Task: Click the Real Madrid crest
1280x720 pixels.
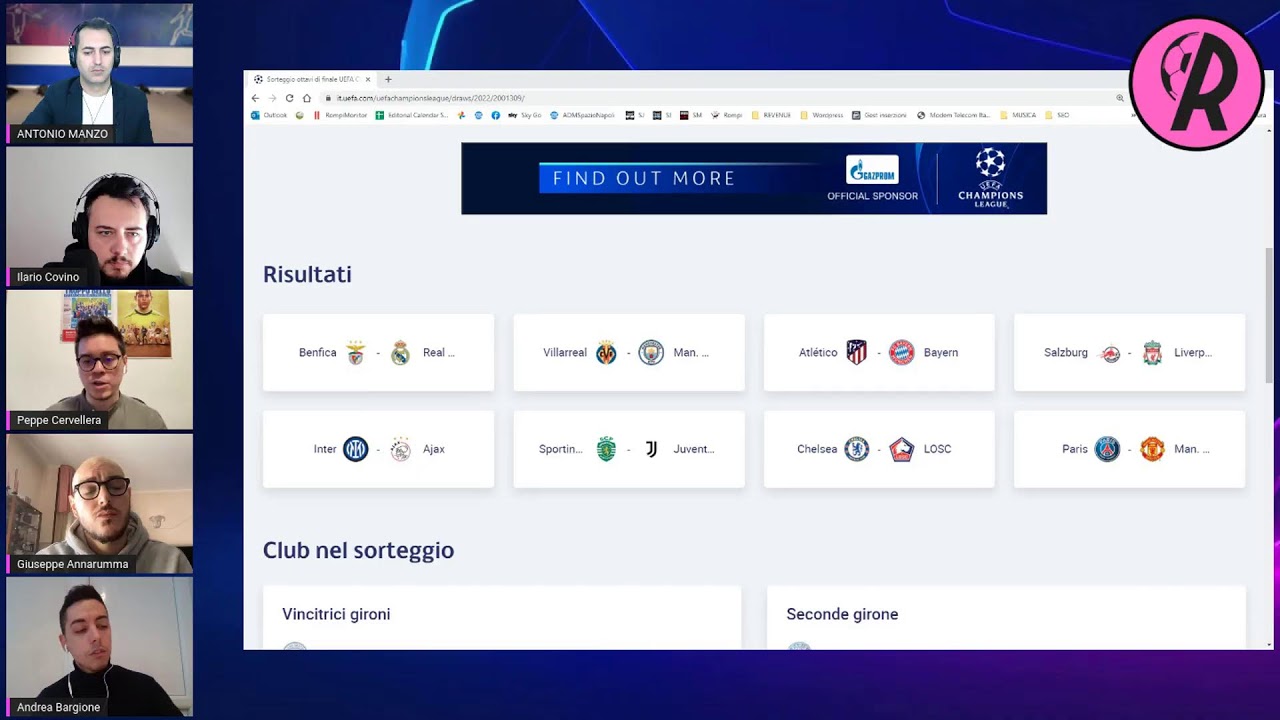Action: pyautogui.click(x=400, y=352)
